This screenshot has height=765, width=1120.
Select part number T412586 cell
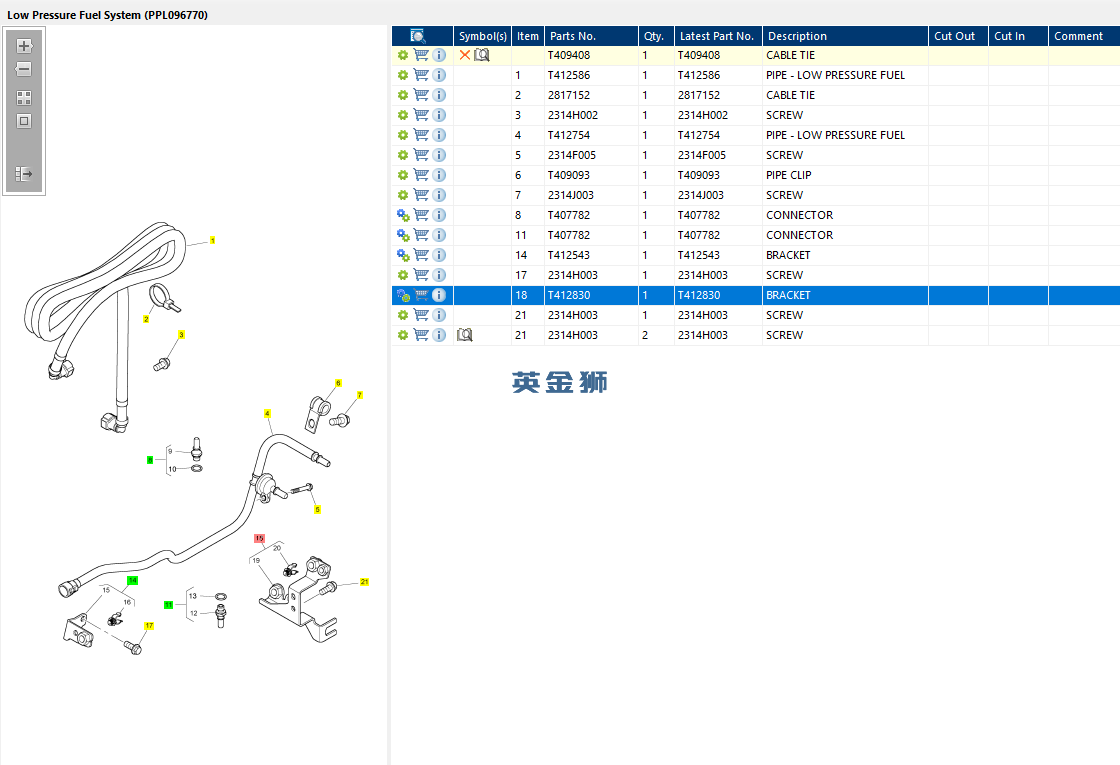pyautogui.click(x=591, y=75)
